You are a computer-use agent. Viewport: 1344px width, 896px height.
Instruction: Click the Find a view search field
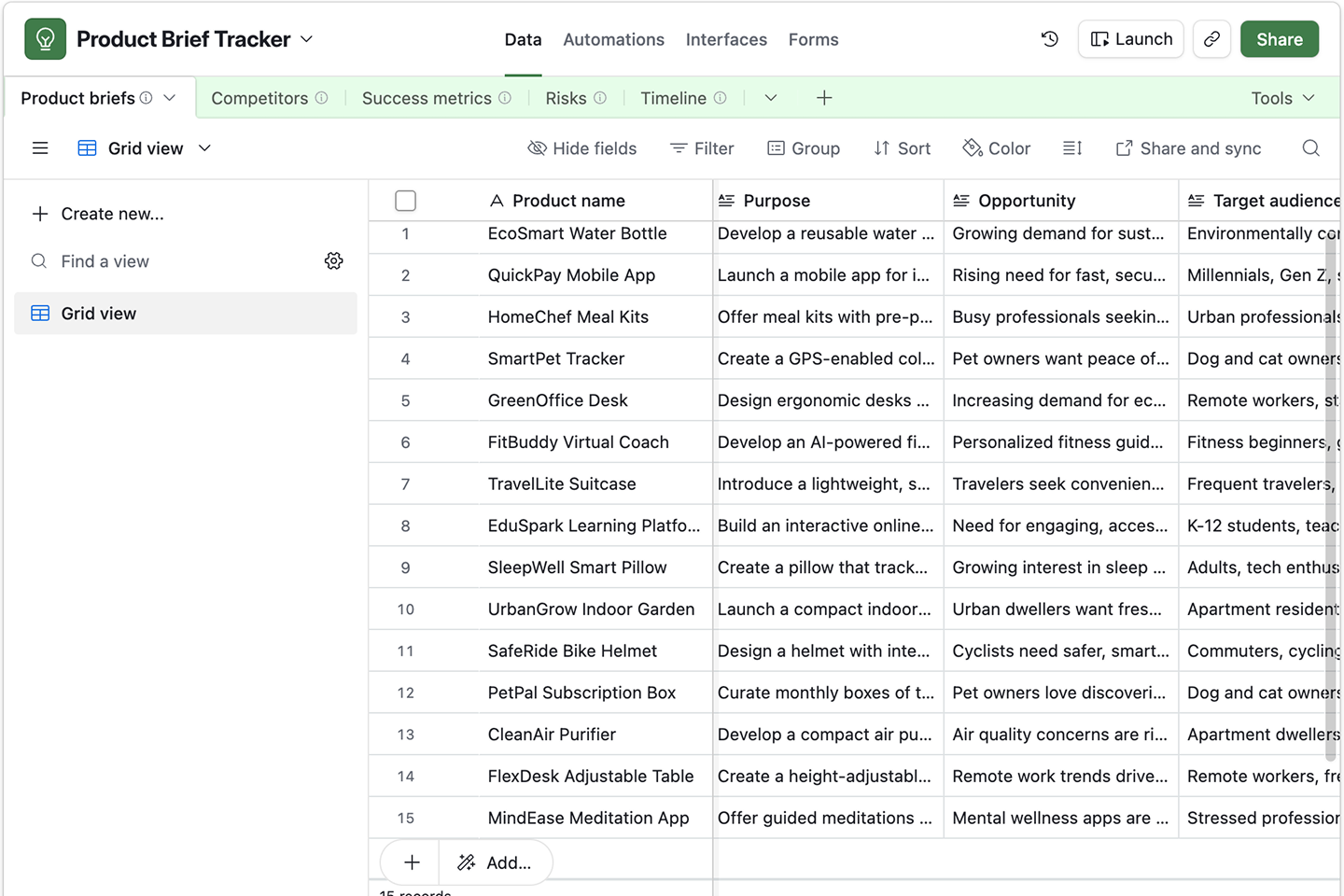(173, 261)
